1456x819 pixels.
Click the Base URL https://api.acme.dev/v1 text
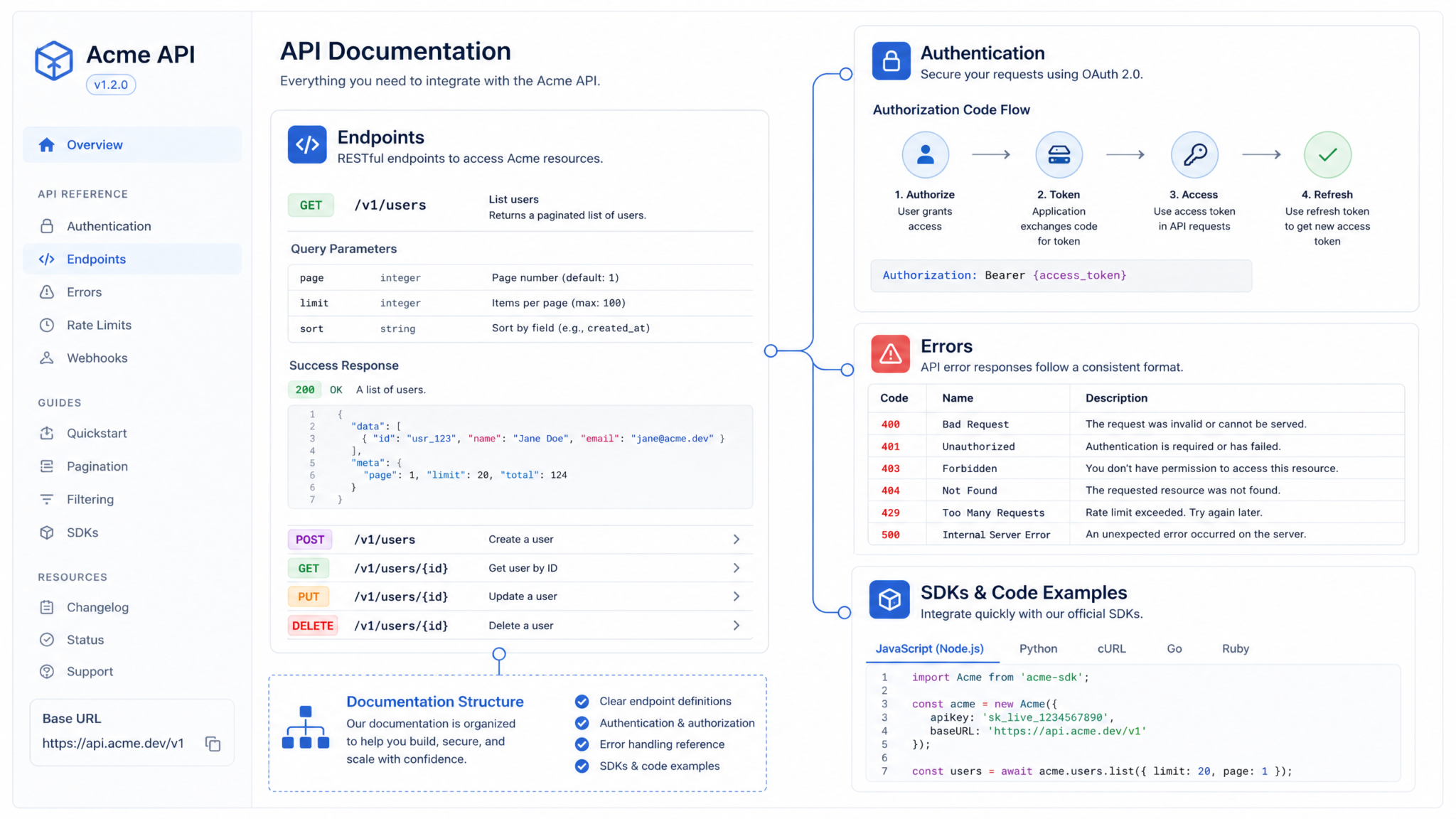tap(113, 744)
